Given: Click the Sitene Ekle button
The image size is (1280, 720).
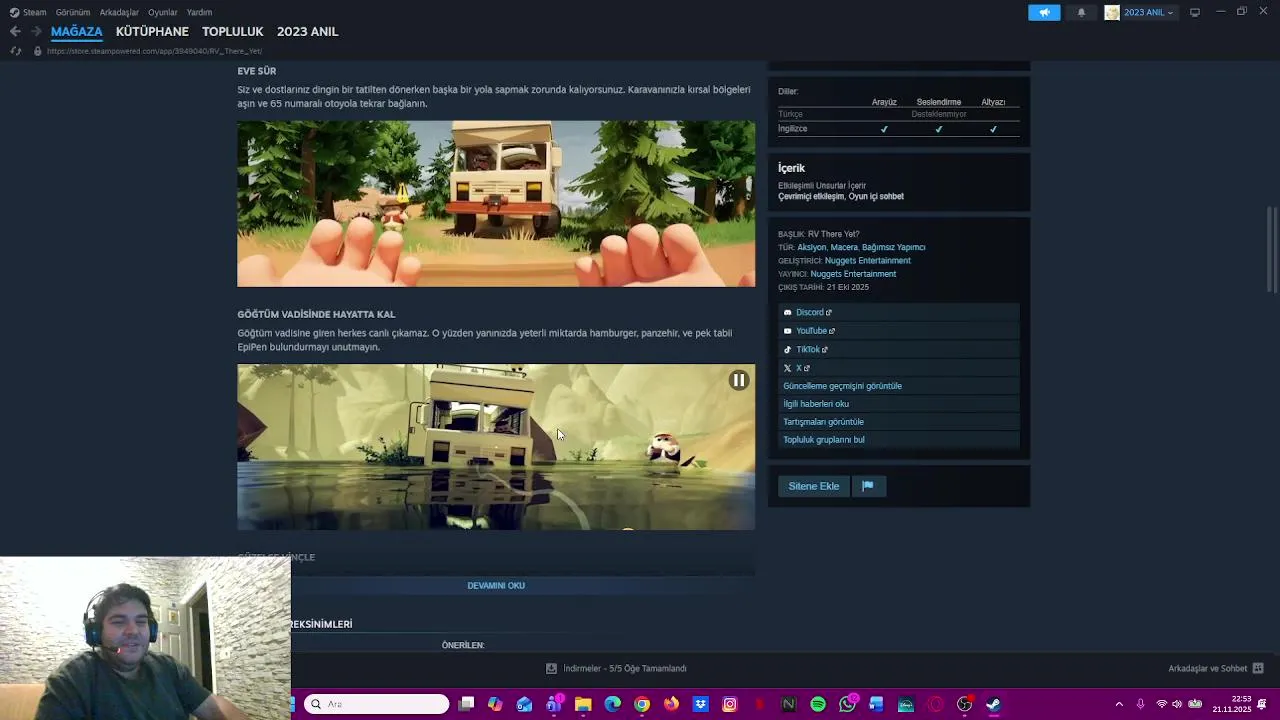Looking at the screenshot, I should point(813,486).
